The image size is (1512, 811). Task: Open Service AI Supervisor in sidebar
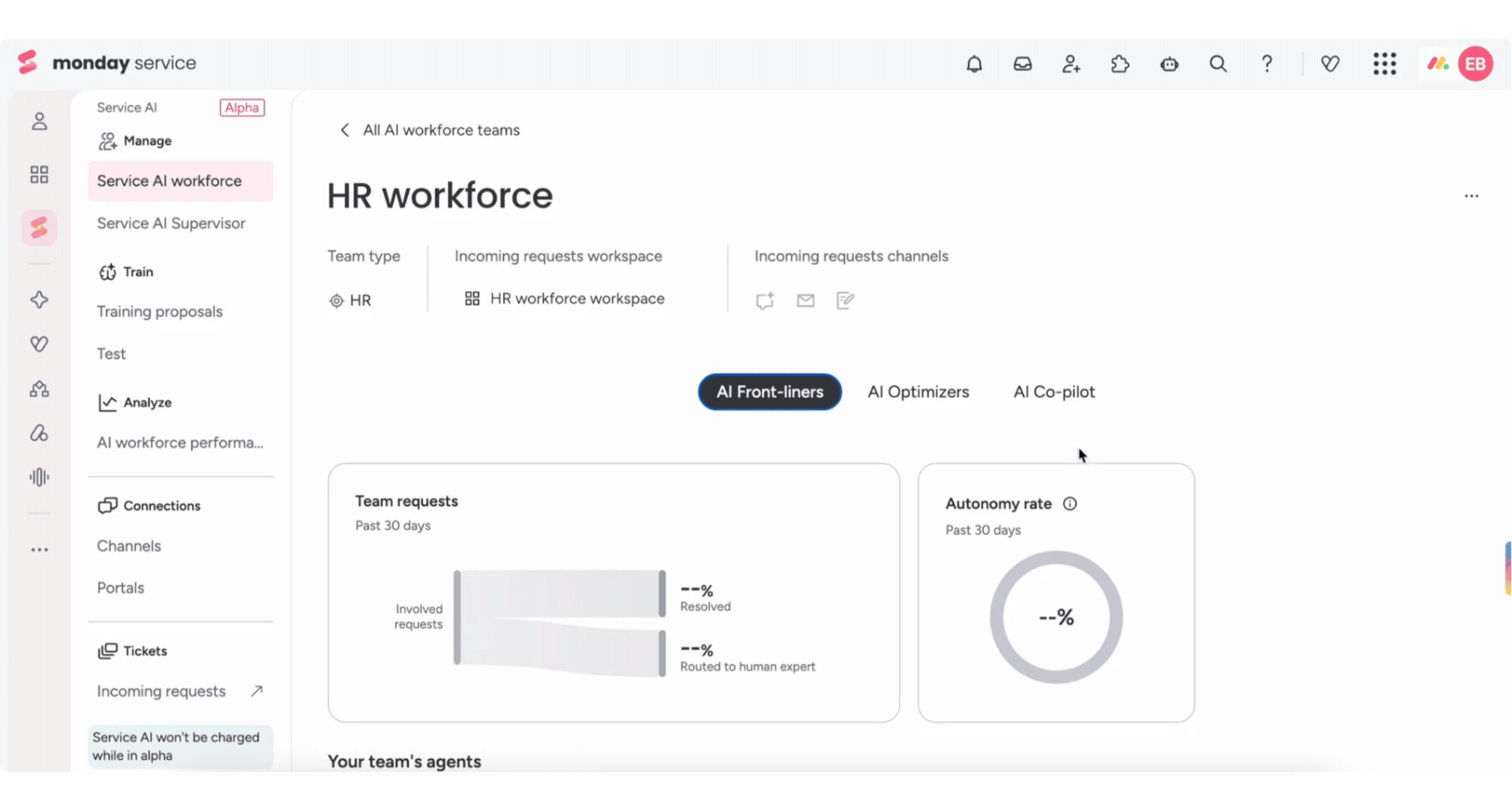click(171, 223)
